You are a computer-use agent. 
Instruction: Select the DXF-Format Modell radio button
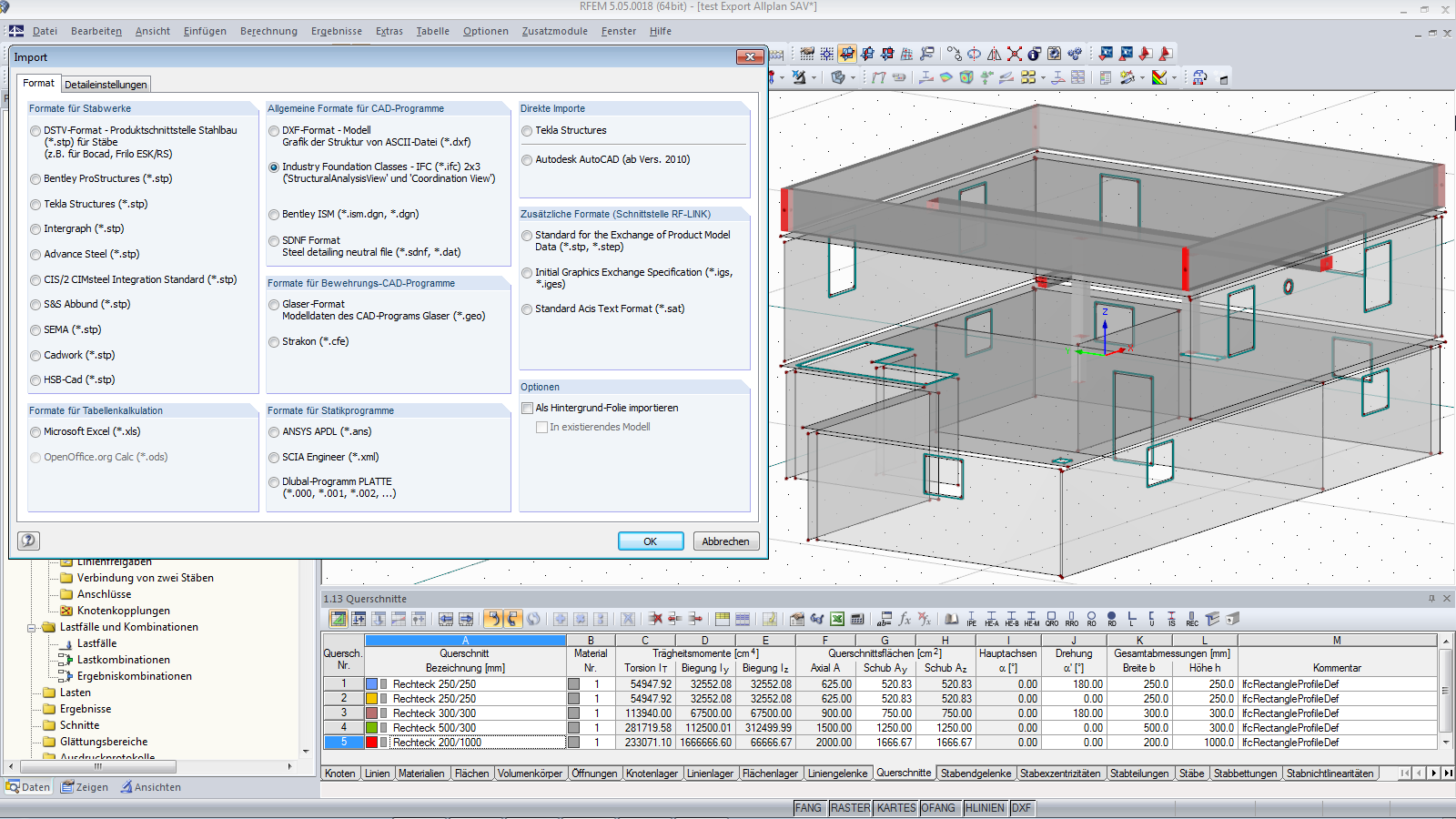273,130
